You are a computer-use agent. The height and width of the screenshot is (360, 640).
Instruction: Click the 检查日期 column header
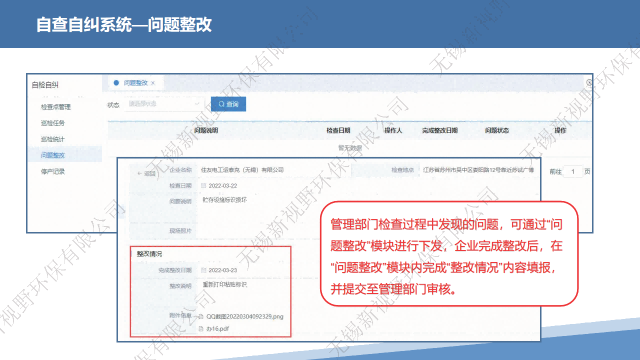pyautogui.click(x=338, y=130)
